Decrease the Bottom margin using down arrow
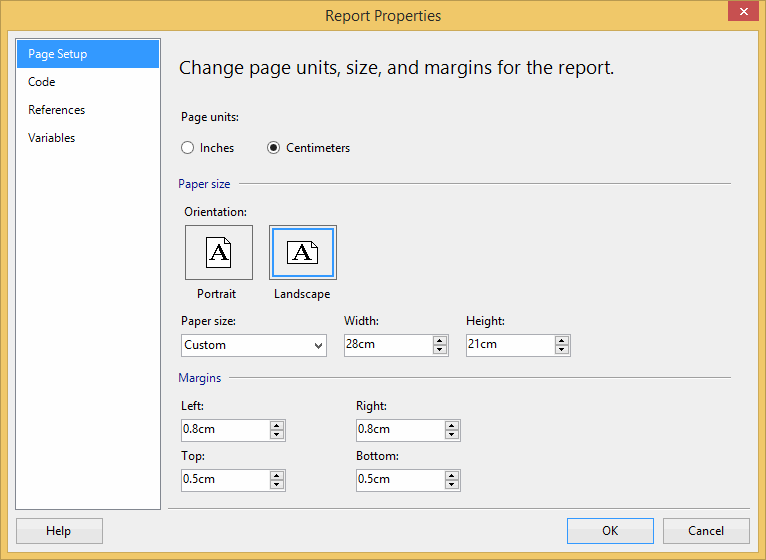The height and width of the screenshot is (560, 766). tap(452, 484)
